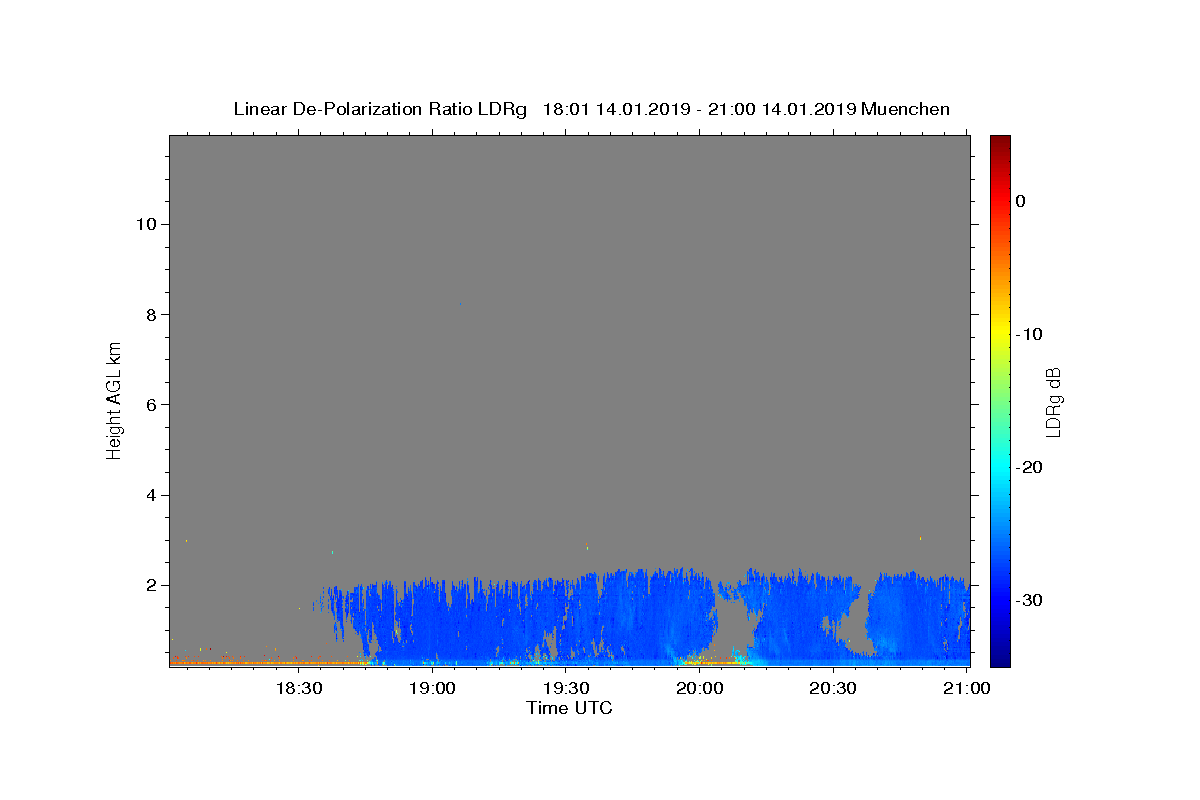Click the 18:30 time tick label

coord(298,689)
